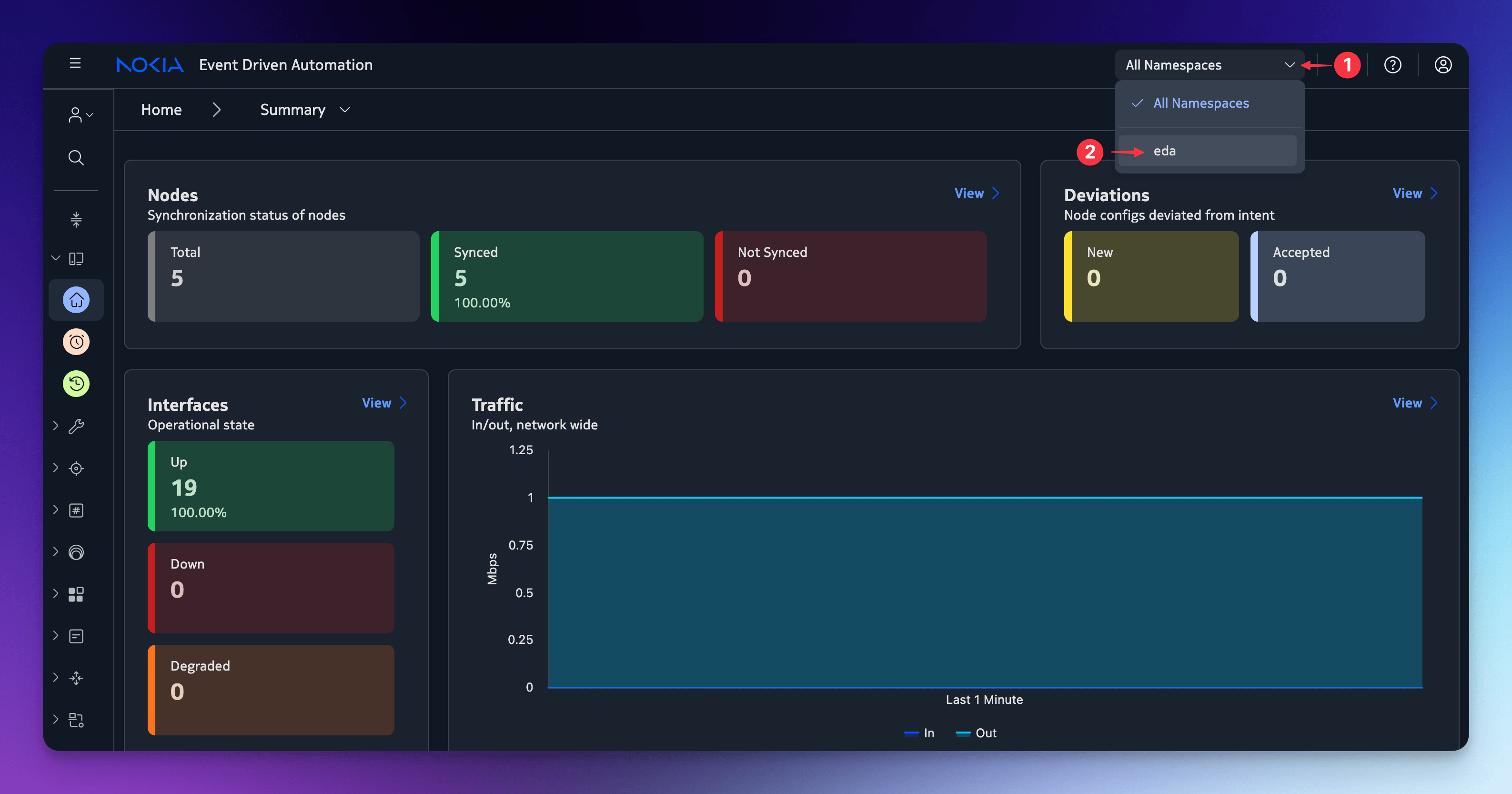Expand the wrench section chevron
Screen dimensions: 1512x794
(56, 426)
